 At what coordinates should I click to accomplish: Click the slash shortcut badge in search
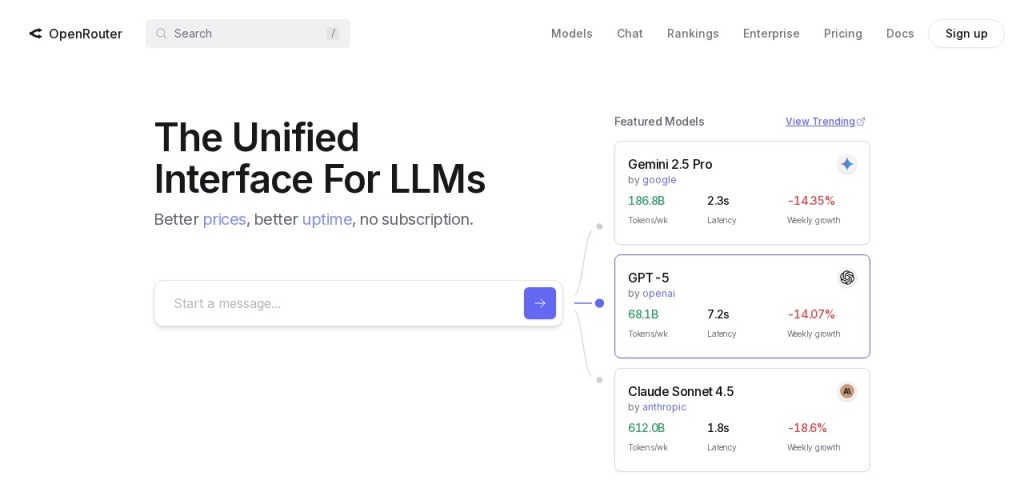pos(332,34)
